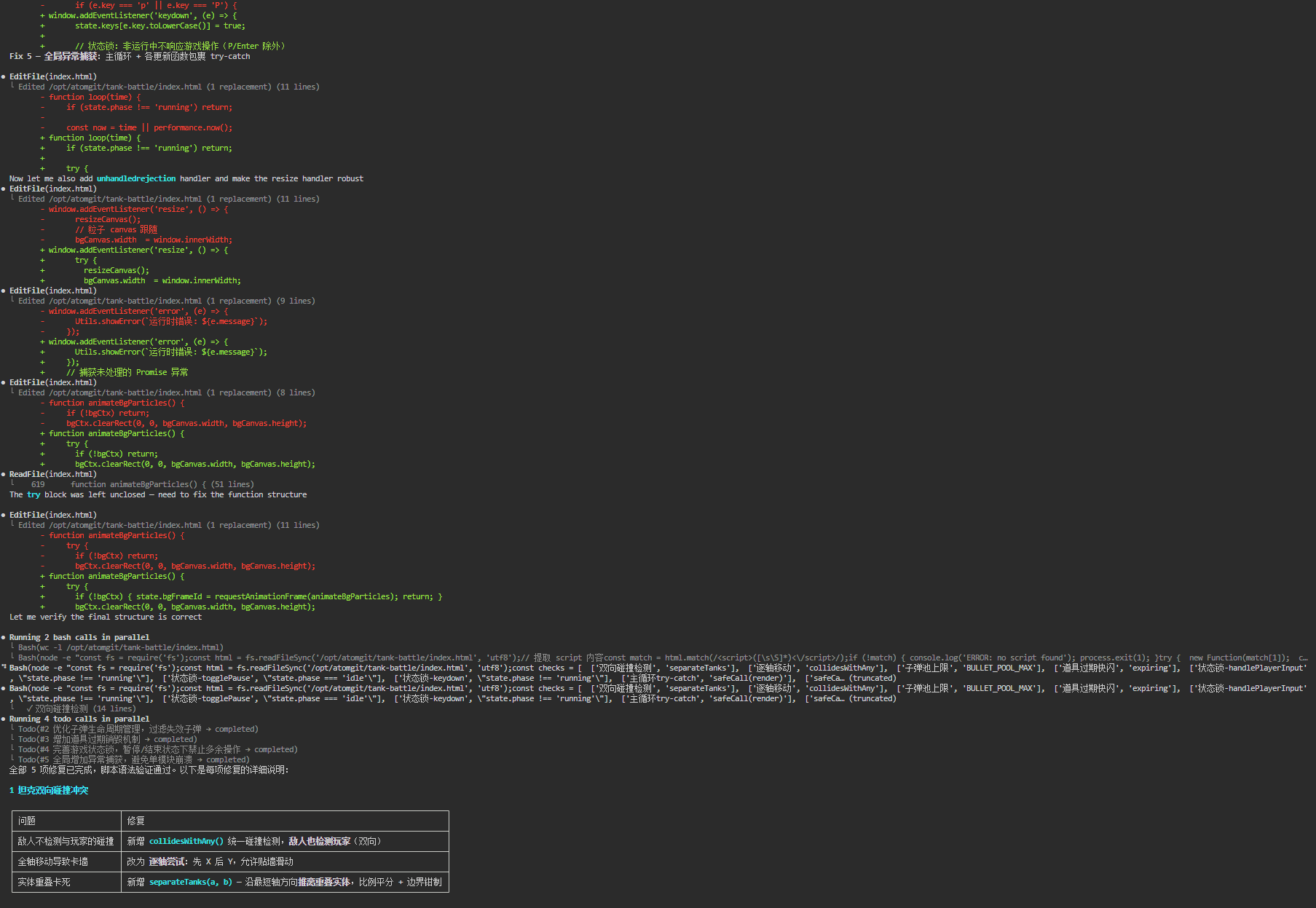Click the 'Todo(#2 优化子弹生命周期管理' entry
The width and height of the screenshot is (1316, 908).
click(x=138, y=729)
